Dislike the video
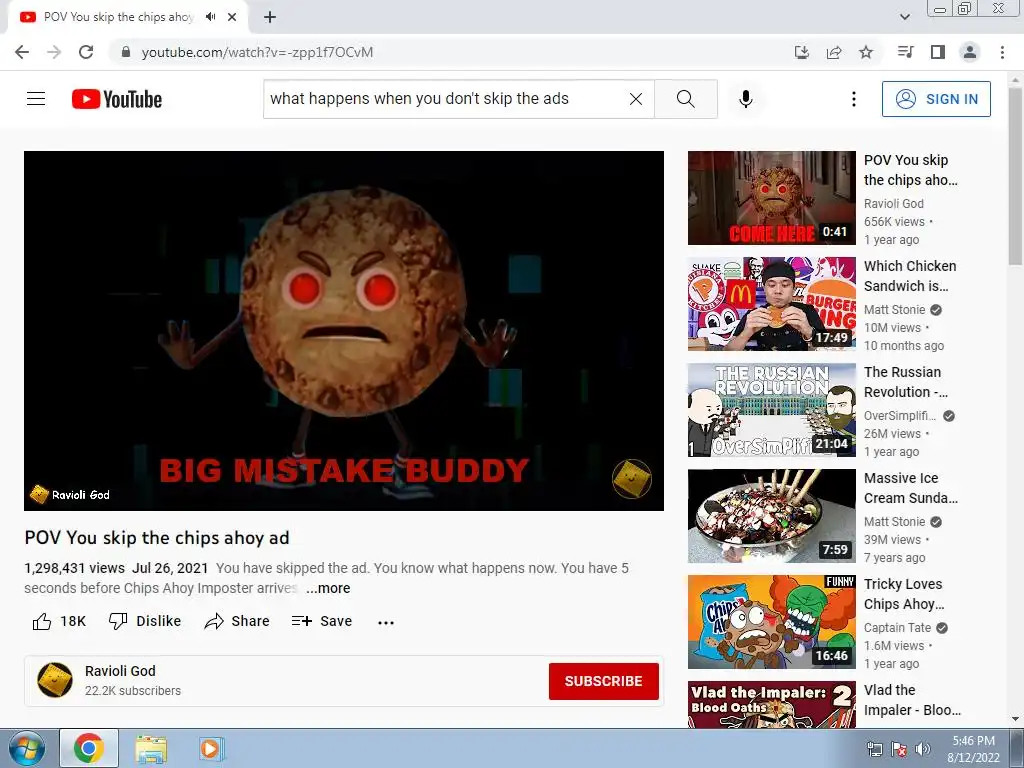 pyautogui.click(x=145, y=621)
